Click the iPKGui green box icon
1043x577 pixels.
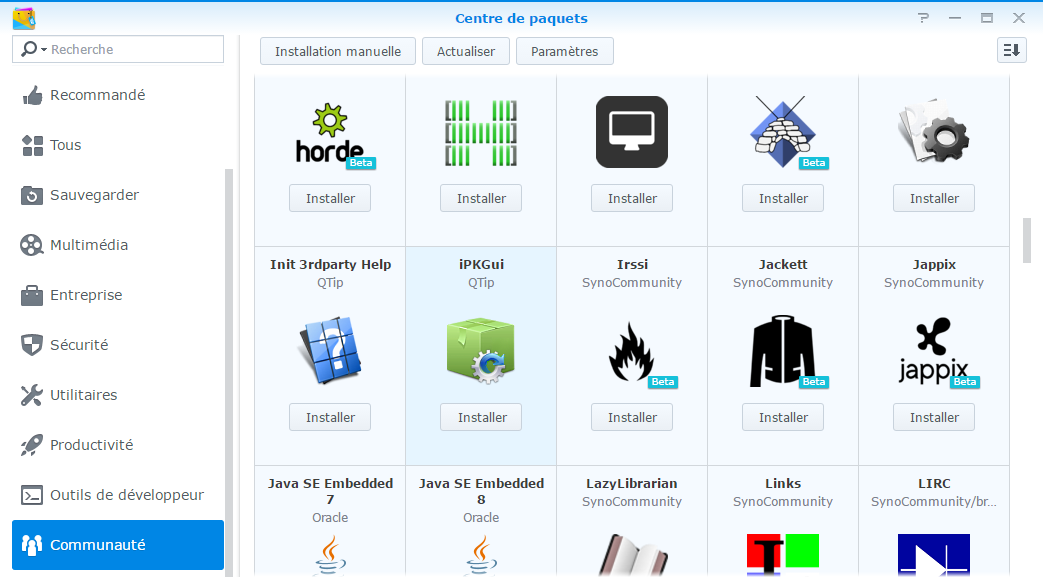click(481, 351)
